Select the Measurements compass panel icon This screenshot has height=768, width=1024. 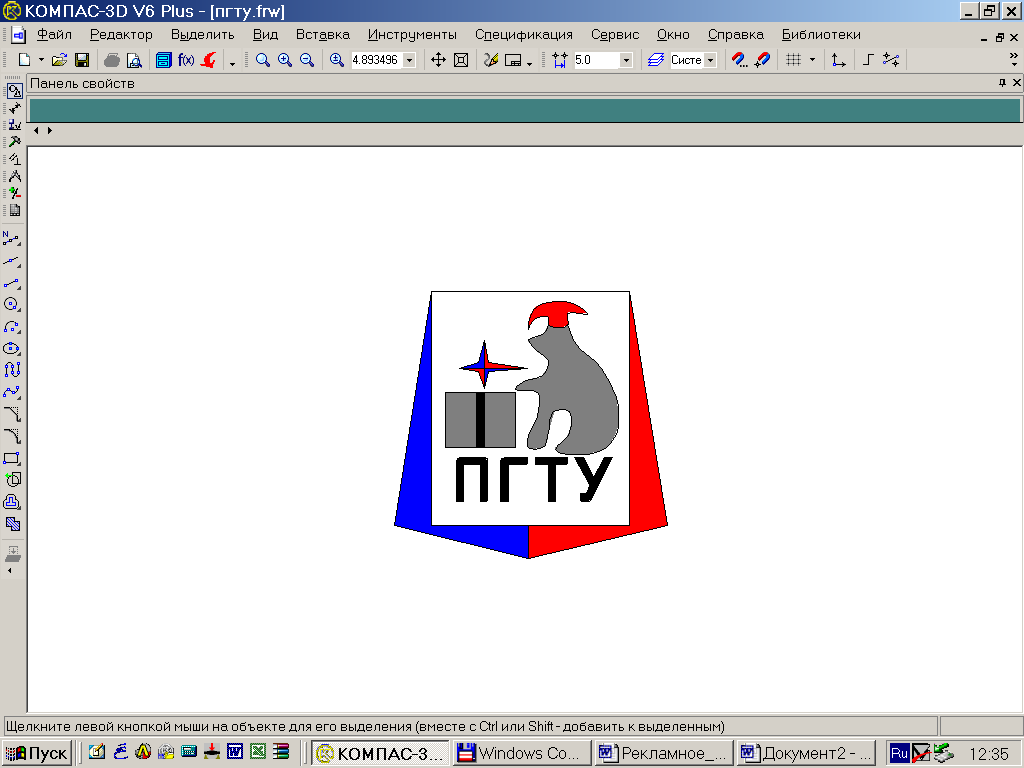[14, 176]
